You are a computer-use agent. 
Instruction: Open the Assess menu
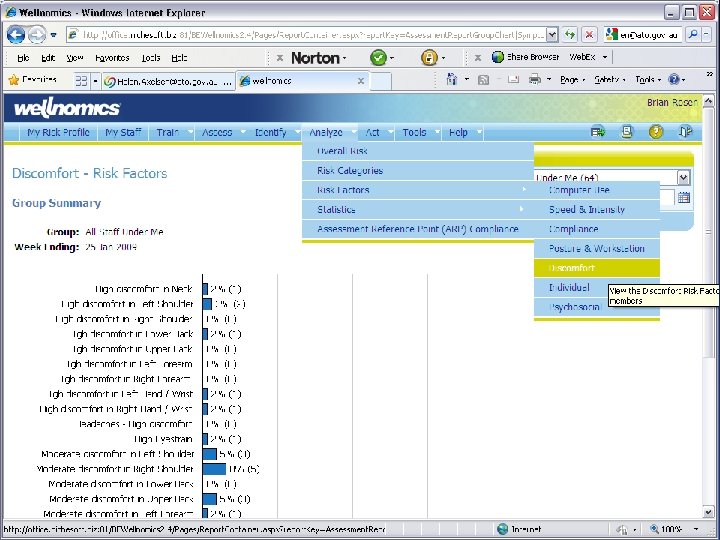point(222,132)
